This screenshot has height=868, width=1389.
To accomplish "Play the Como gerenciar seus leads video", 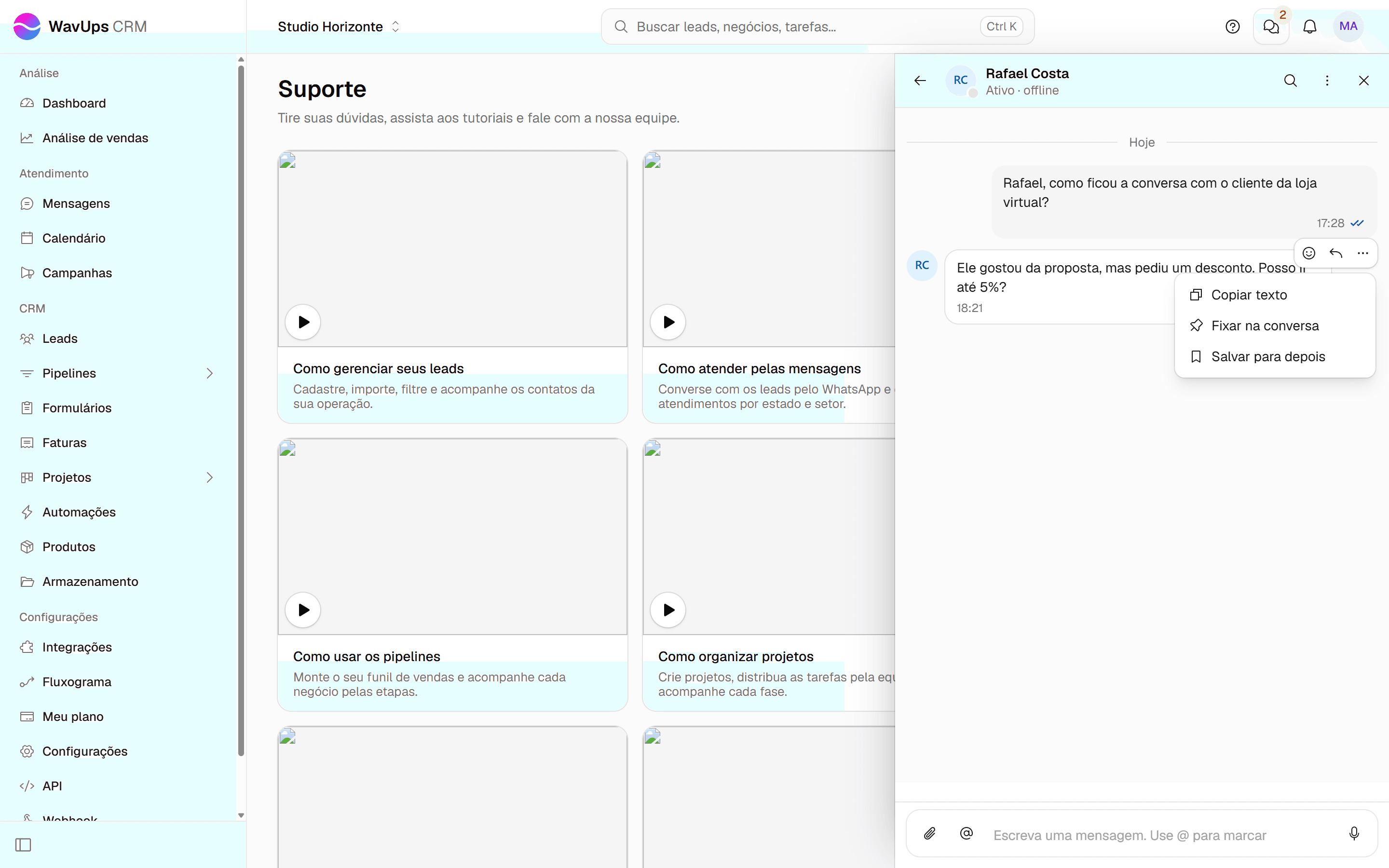I will coord(303,322).
